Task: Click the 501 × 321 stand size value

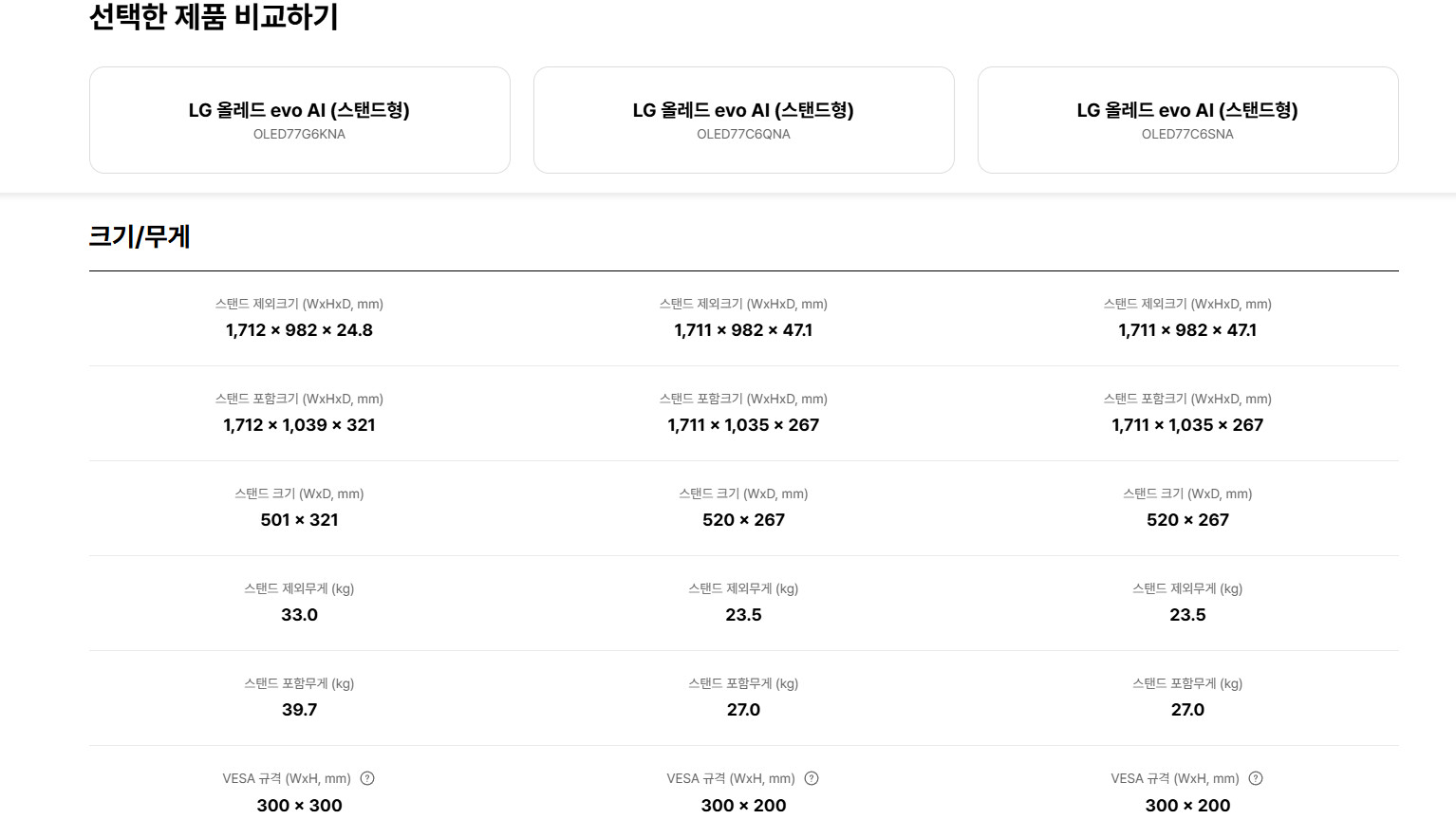Action: tap(299, 520)
